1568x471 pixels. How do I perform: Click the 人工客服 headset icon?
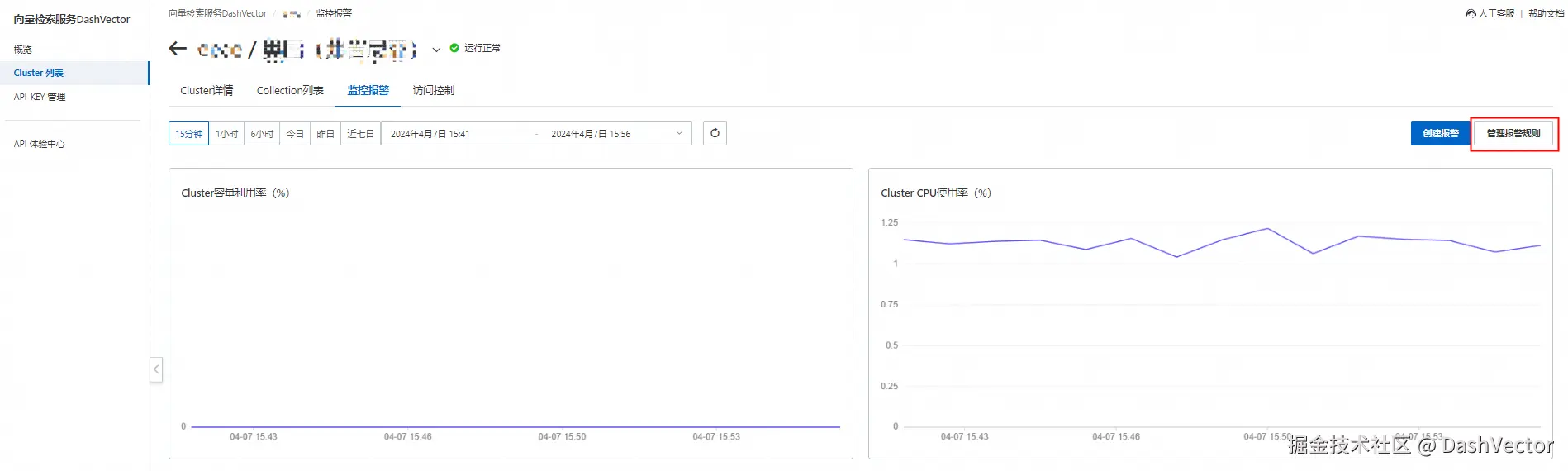click(x=1471, y=13)
